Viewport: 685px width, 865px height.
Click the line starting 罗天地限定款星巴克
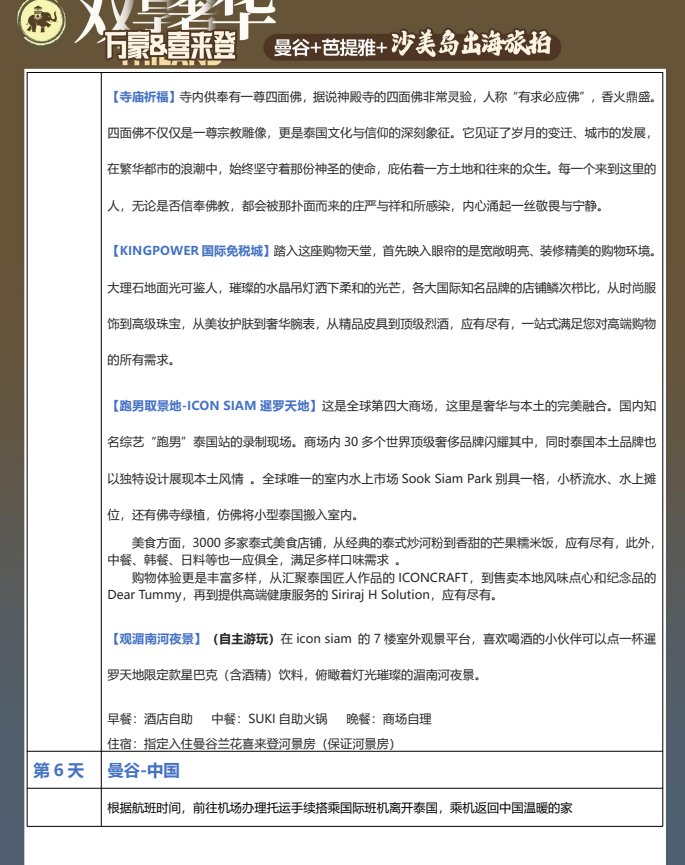(x=294, y=675)
